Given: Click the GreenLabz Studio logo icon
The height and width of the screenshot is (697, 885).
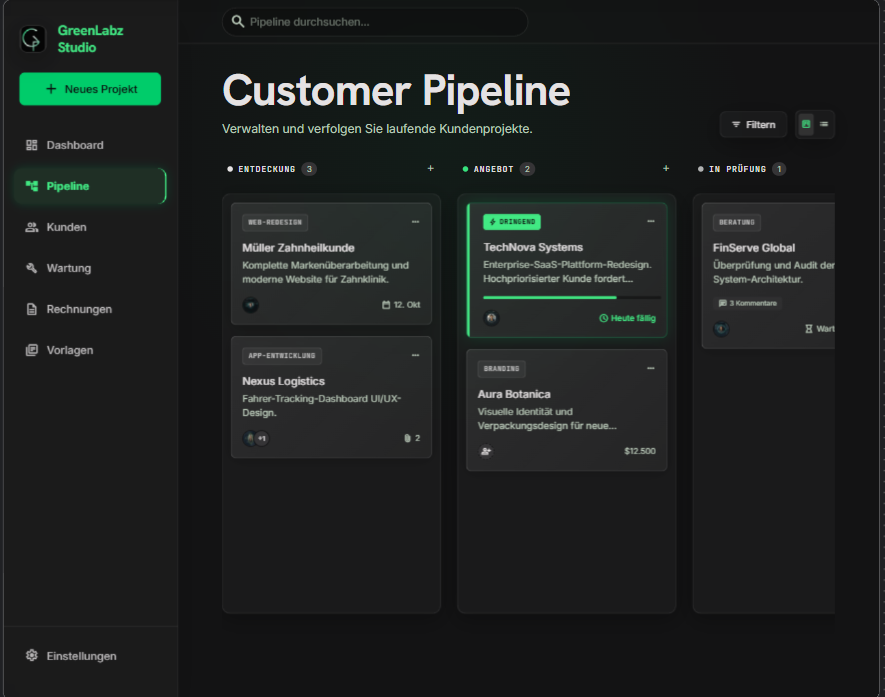Looking at the screenshot, I should tap(33, 39).
